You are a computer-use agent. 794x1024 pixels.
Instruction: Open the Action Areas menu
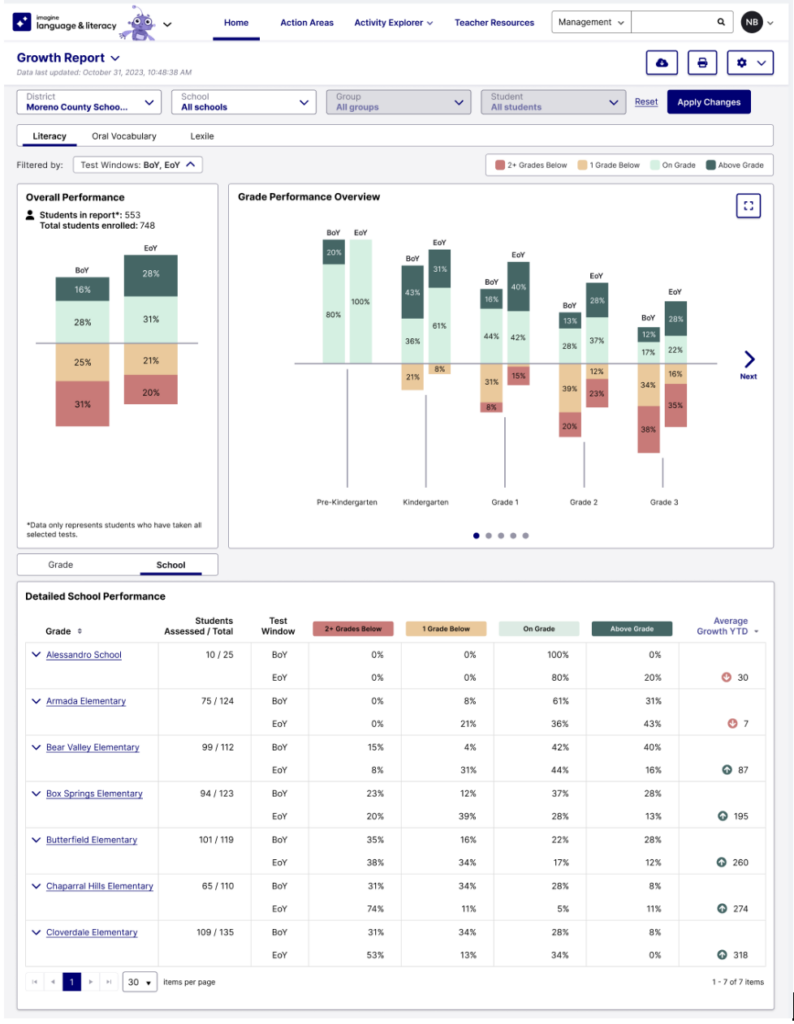pyautogui.click(x=307, y=22)
